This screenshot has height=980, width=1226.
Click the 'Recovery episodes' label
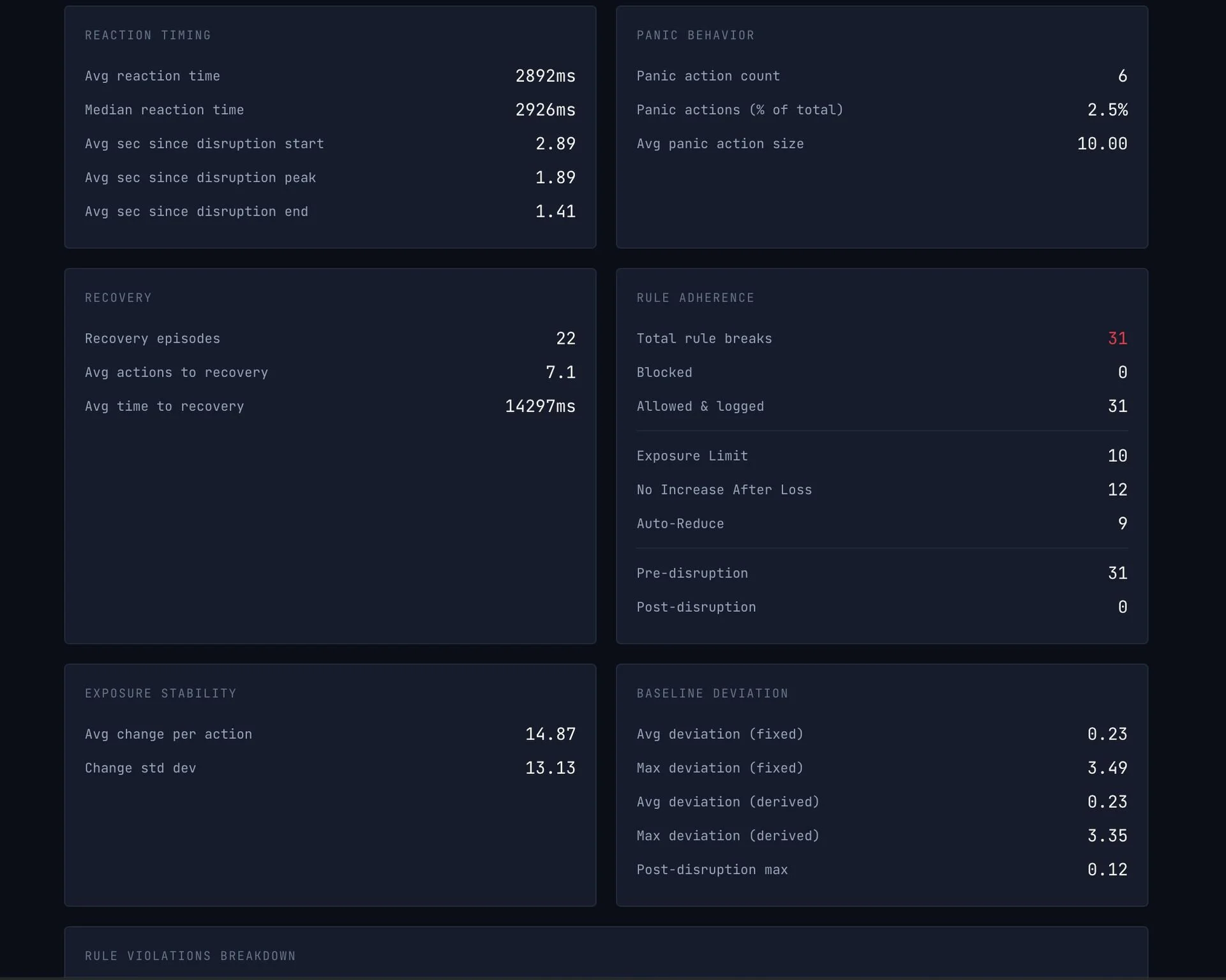[153, 339]
